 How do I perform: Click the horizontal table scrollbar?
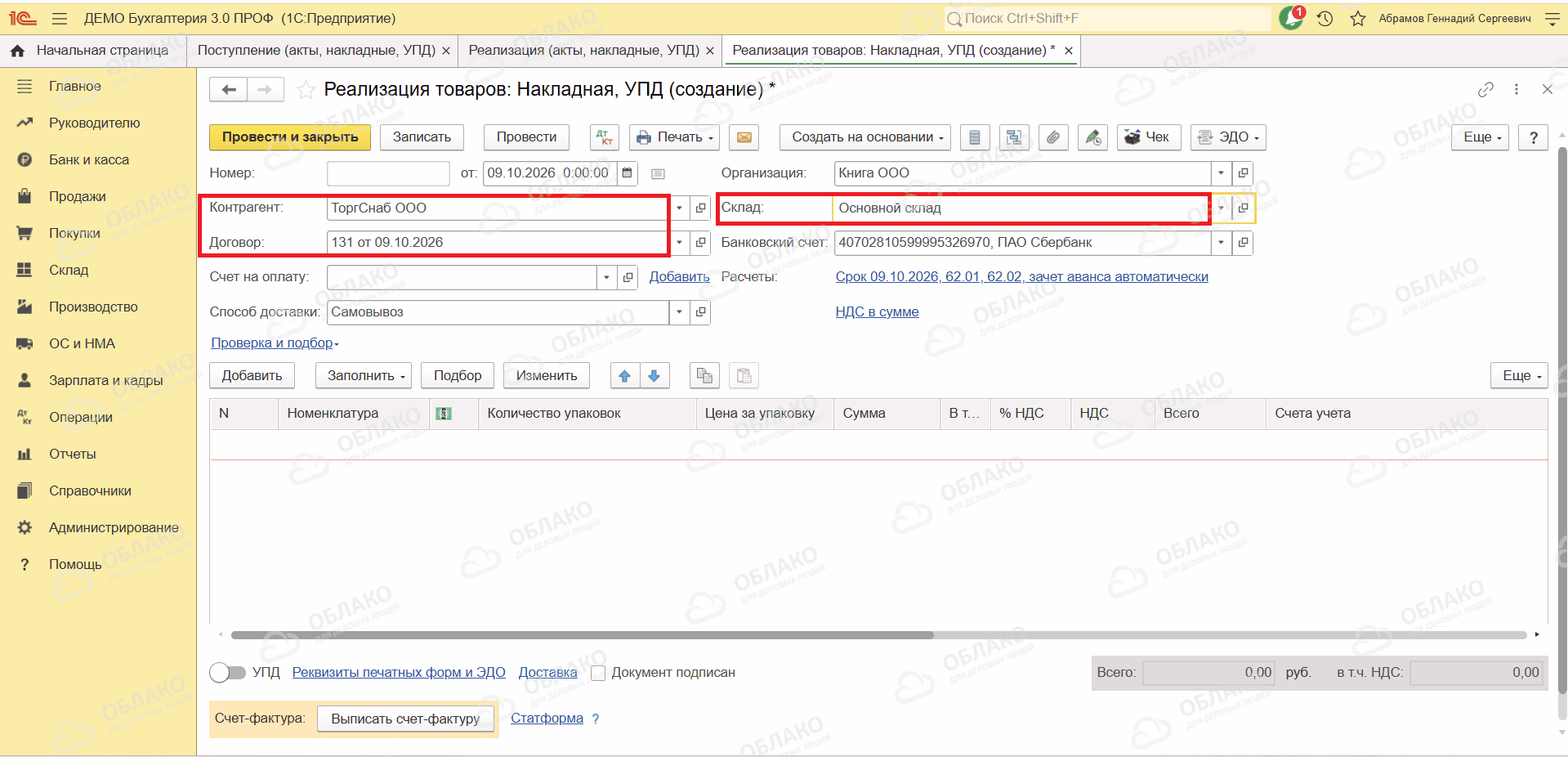[582, 635]
